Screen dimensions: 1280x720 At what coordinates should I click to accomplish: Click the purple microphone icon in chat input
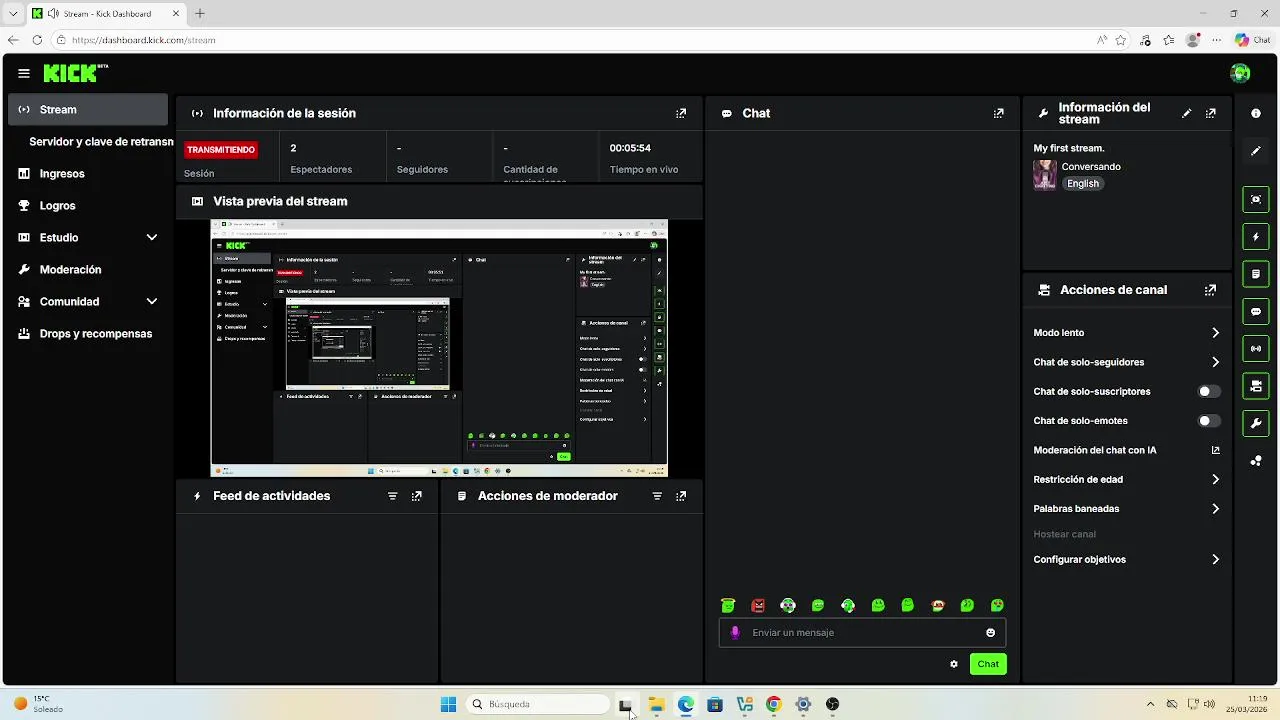tap(735, 632)
